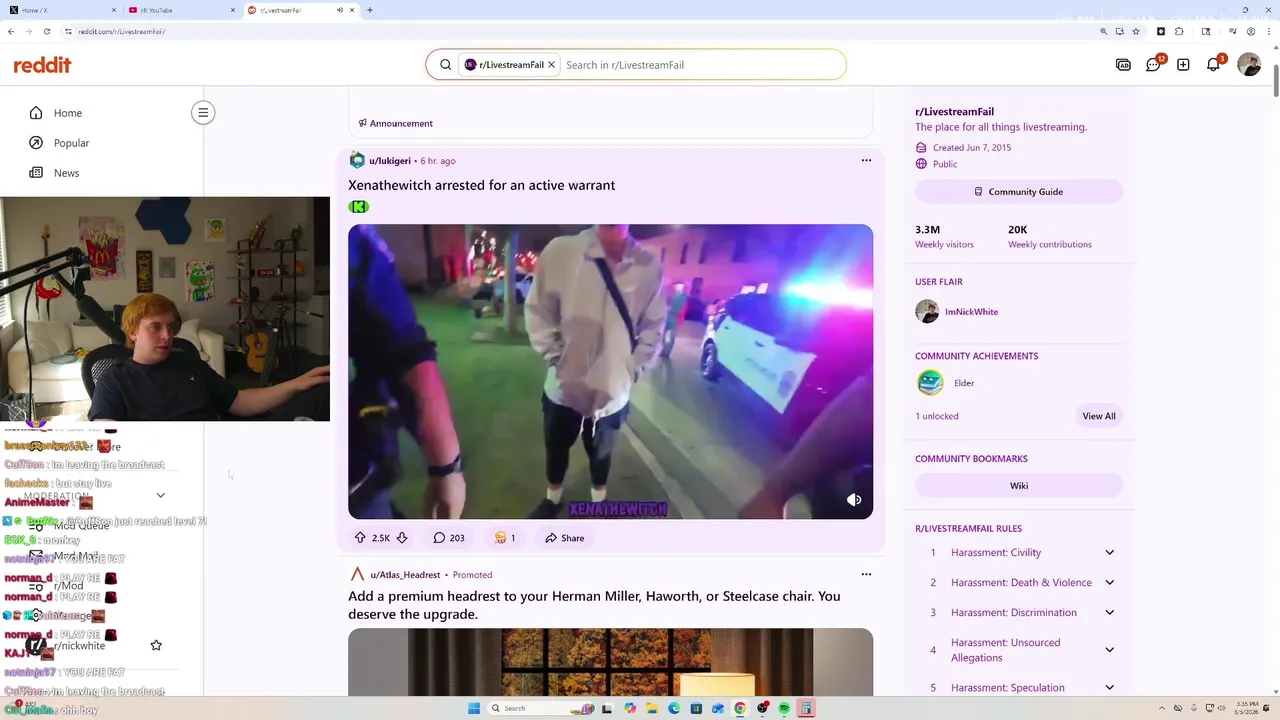Play the Xenathewitch arrest video
Screen dimensions: 1280x720
610,372
